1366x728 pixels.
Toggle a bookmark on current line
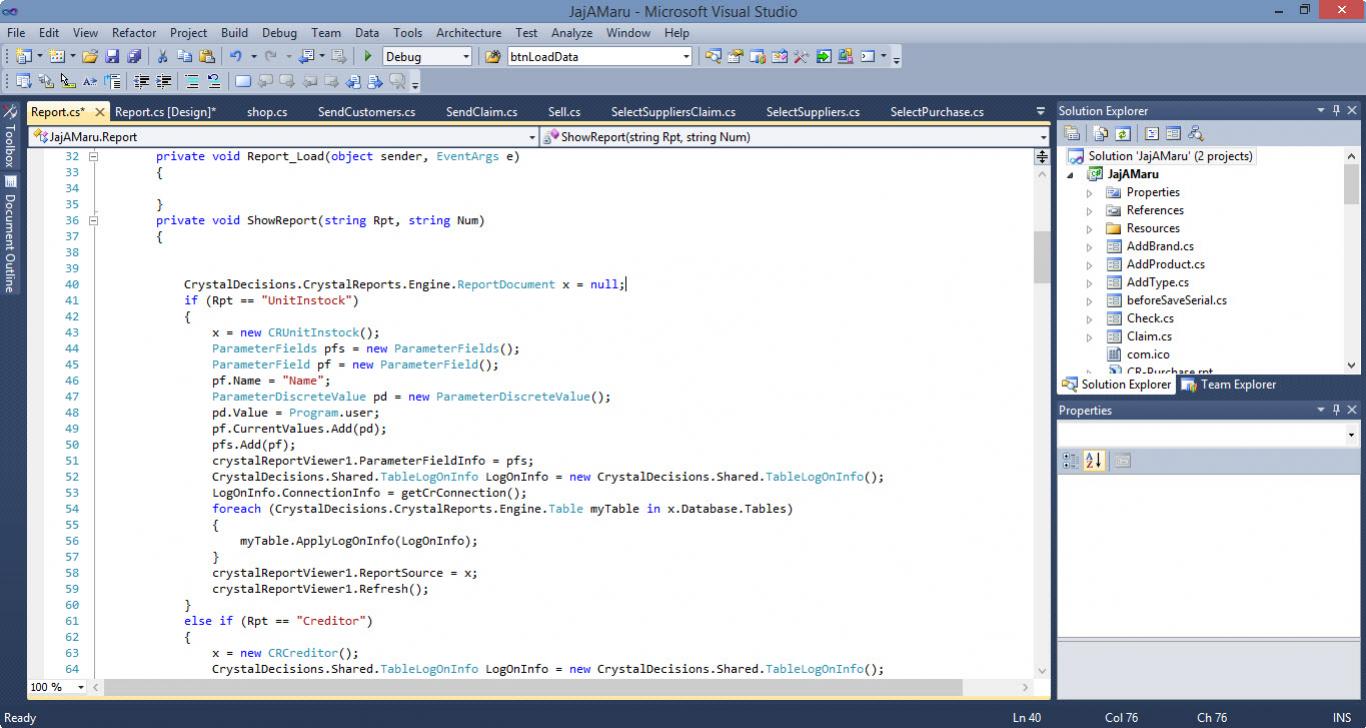point(243,81)
